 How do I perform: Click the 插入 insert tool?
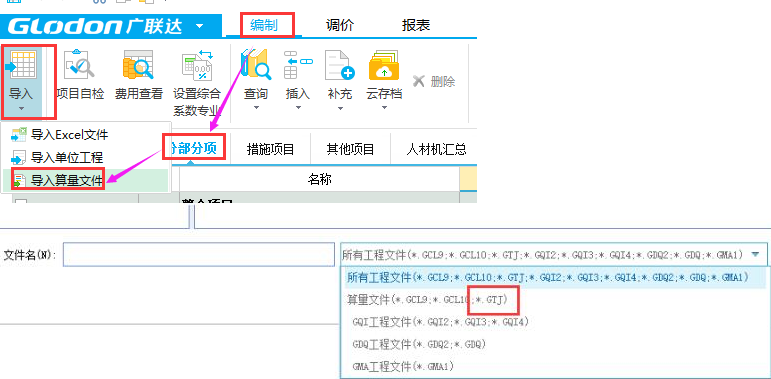tap(298, 74)
